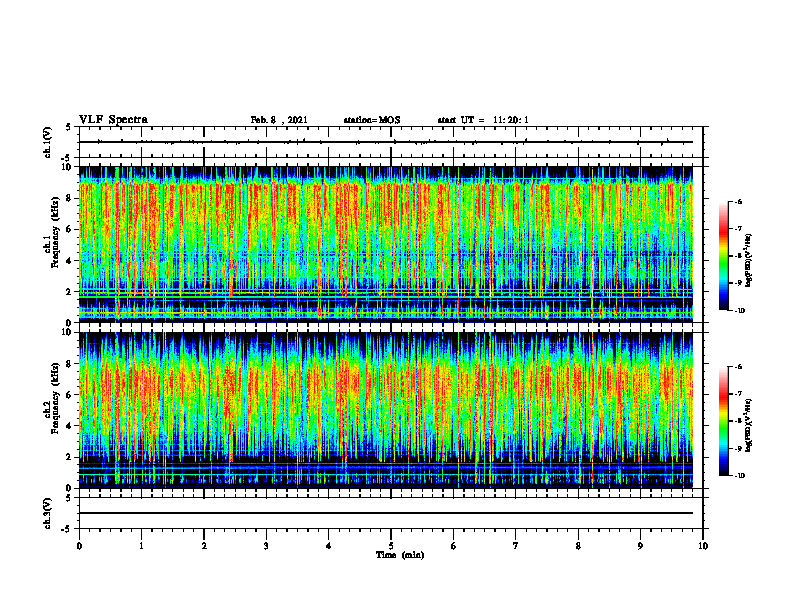Click inside the ch.1 frequency spectrogram panel

pos(385,244)
